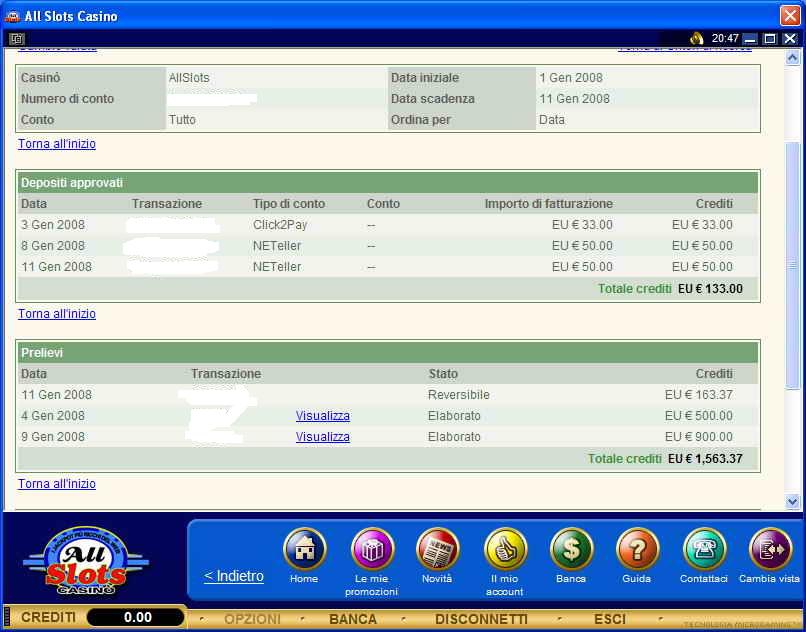Click the CREDITI balance display
Screen dimensions: 806x632
point(137,618)
